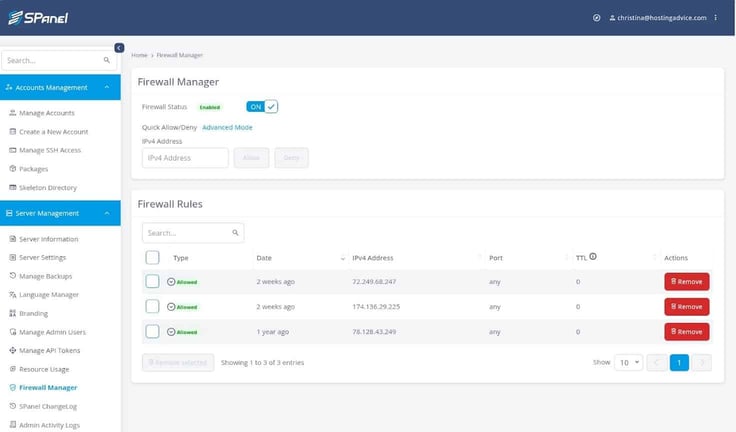Toggle the firewall ON switch
This screenshot has width=736, height=432.
[x=262, y=107]
